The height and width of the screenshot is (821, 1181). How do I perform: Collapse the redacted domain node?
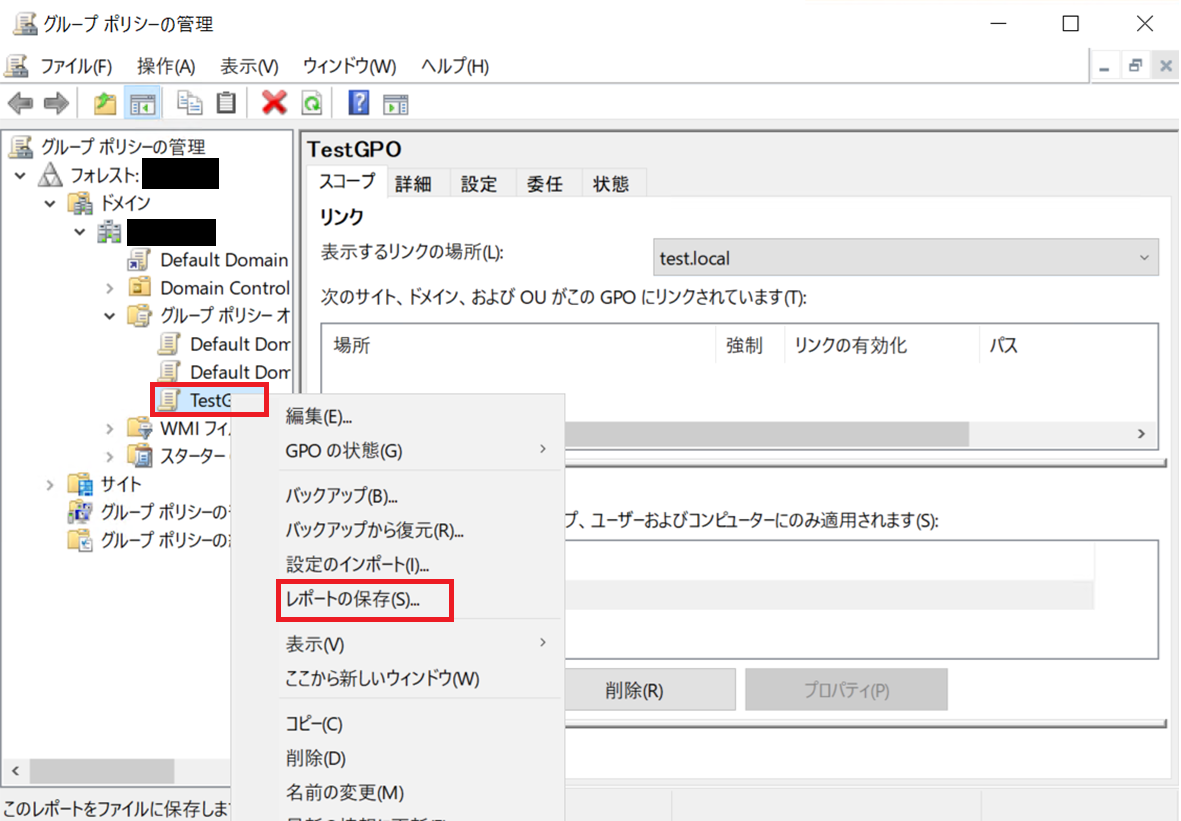pos(80,231)
